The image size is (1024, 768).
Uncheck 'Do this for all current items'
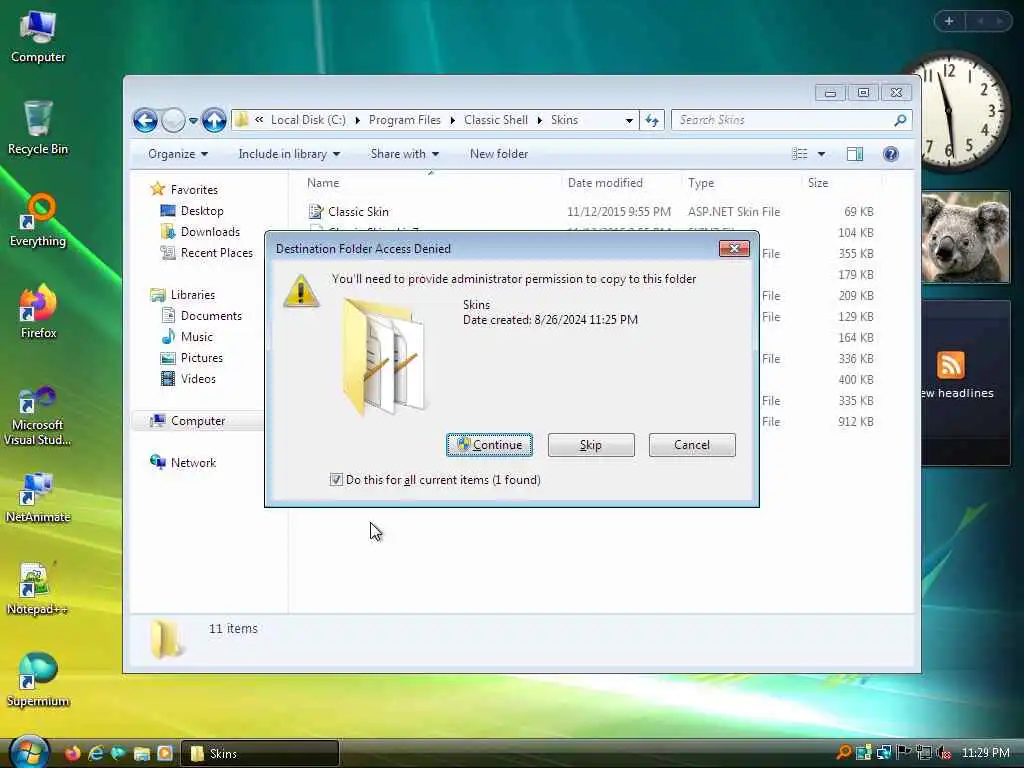[x=336, y=479]
